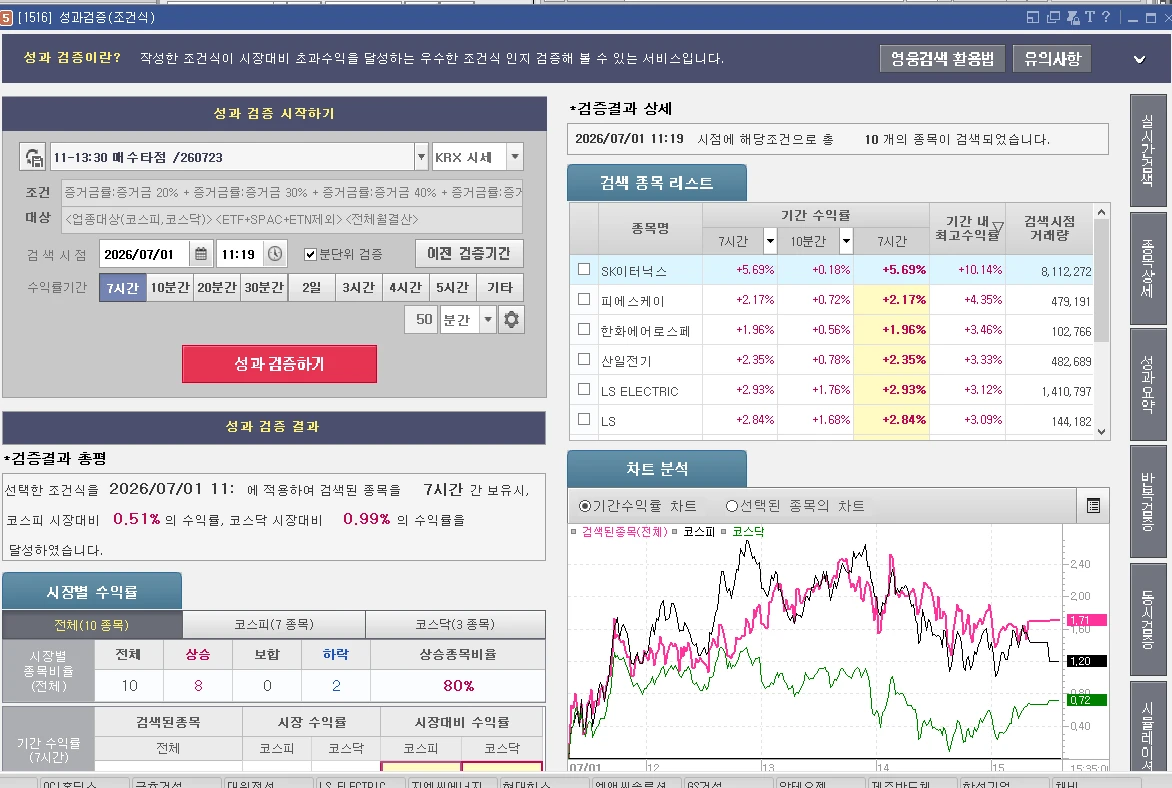Open the 실시간검색 side tab
The width and height of the screenshot is (1172, 788).
(1148, 150)
